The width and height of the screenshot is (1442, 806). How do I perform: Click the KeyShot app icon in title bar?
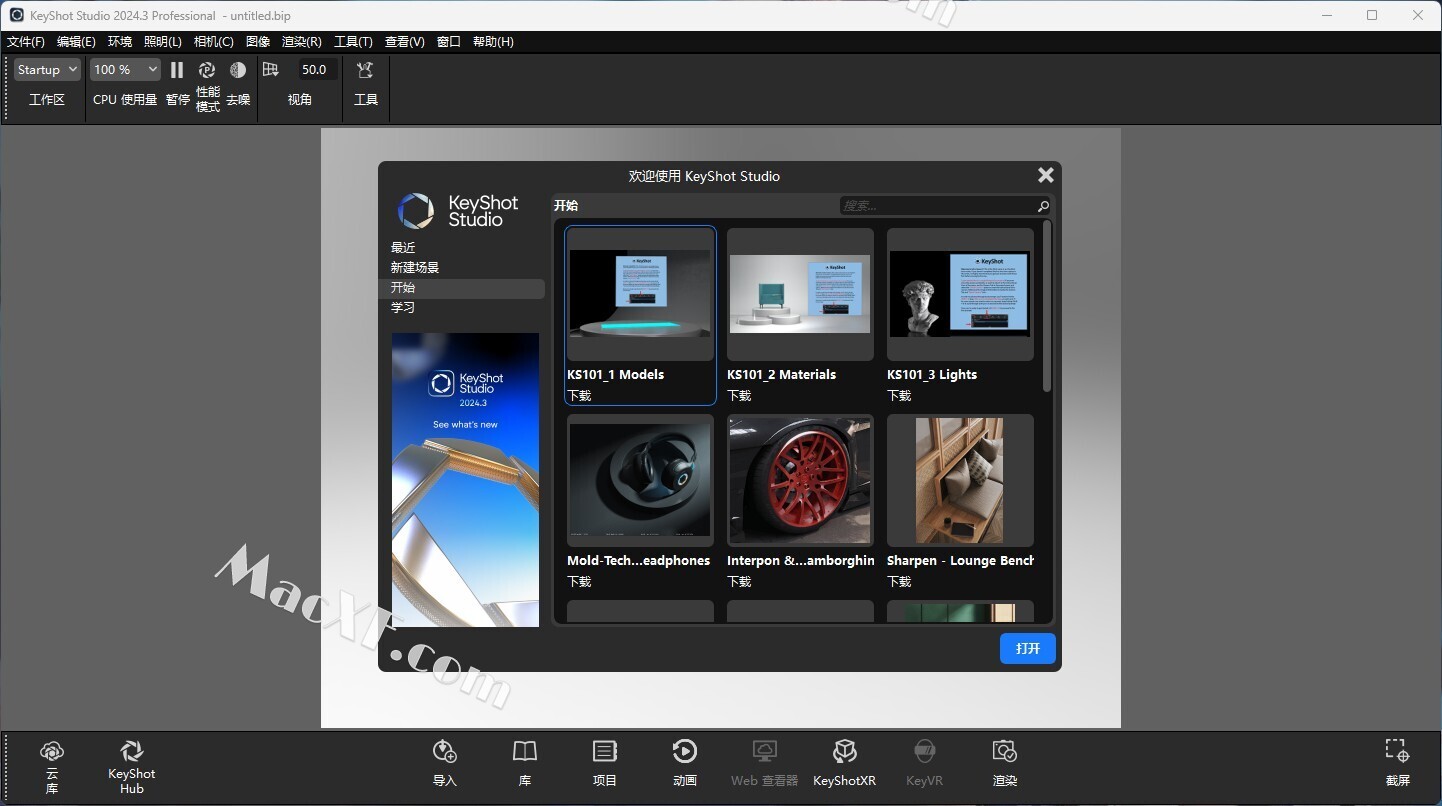point(17,15)
